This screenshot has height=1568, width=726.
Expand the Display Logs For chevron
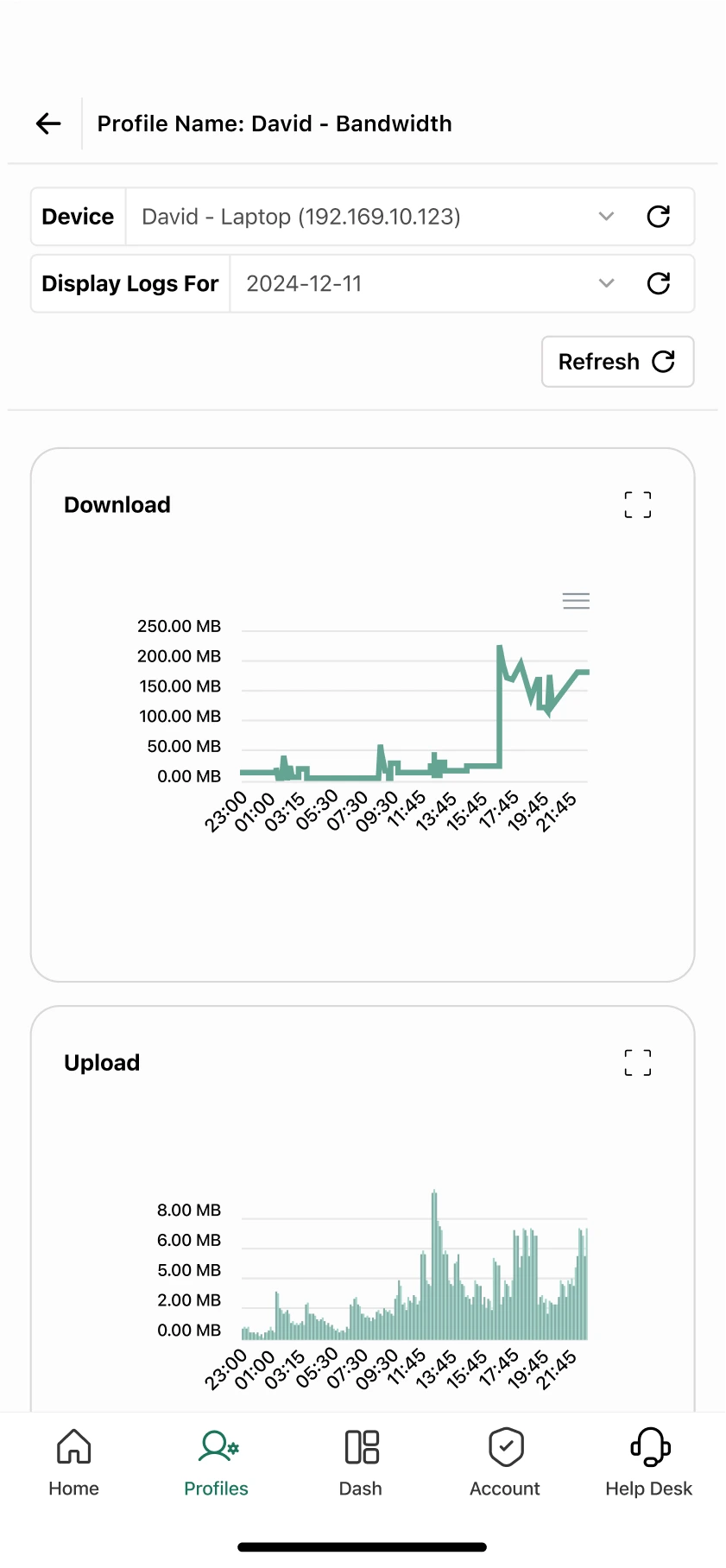607,283
